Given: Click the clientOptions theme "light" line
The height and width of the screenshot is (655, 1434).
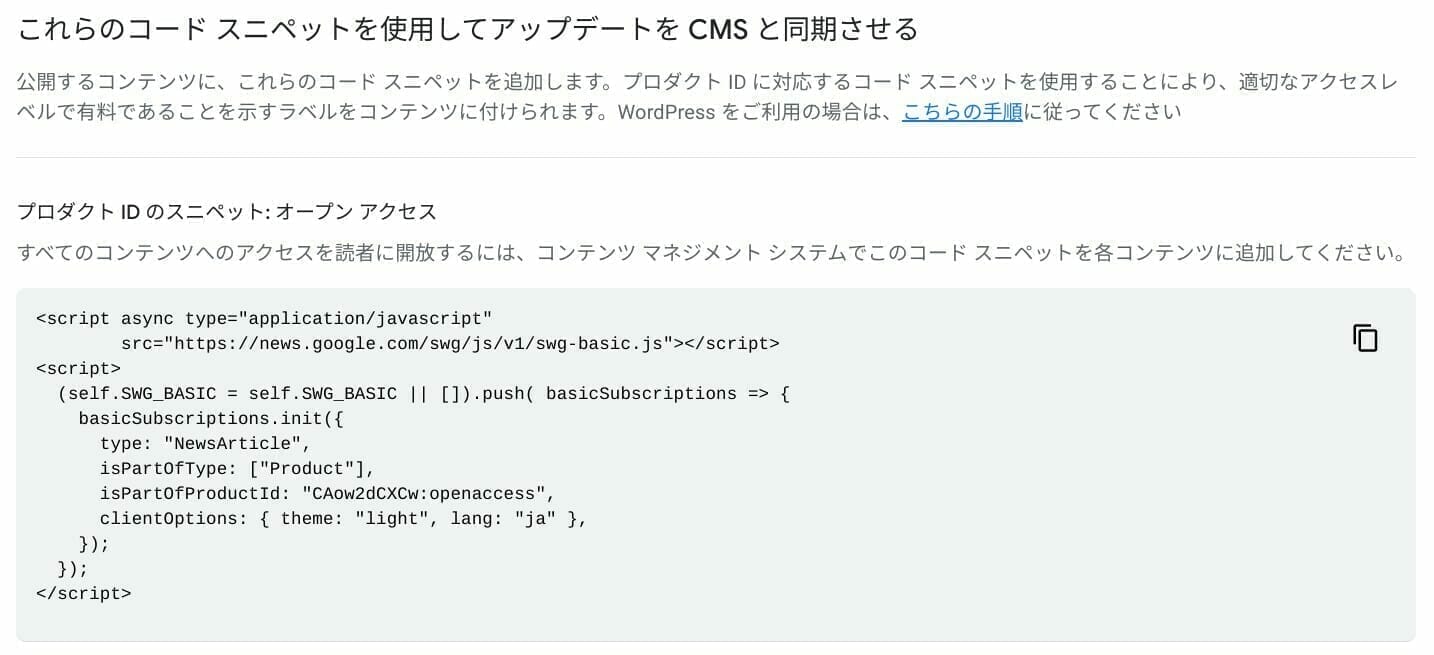Looking at the screenshot, I should pyautogui.click(x=343, y=519).
